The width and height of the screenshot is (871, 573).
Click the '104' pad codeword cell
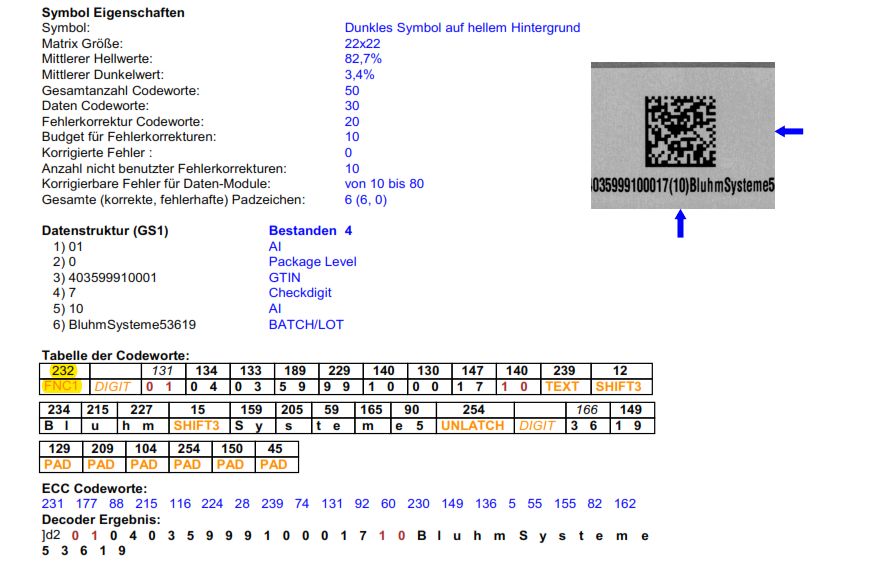pyautogui.click(x=146, y=449)
